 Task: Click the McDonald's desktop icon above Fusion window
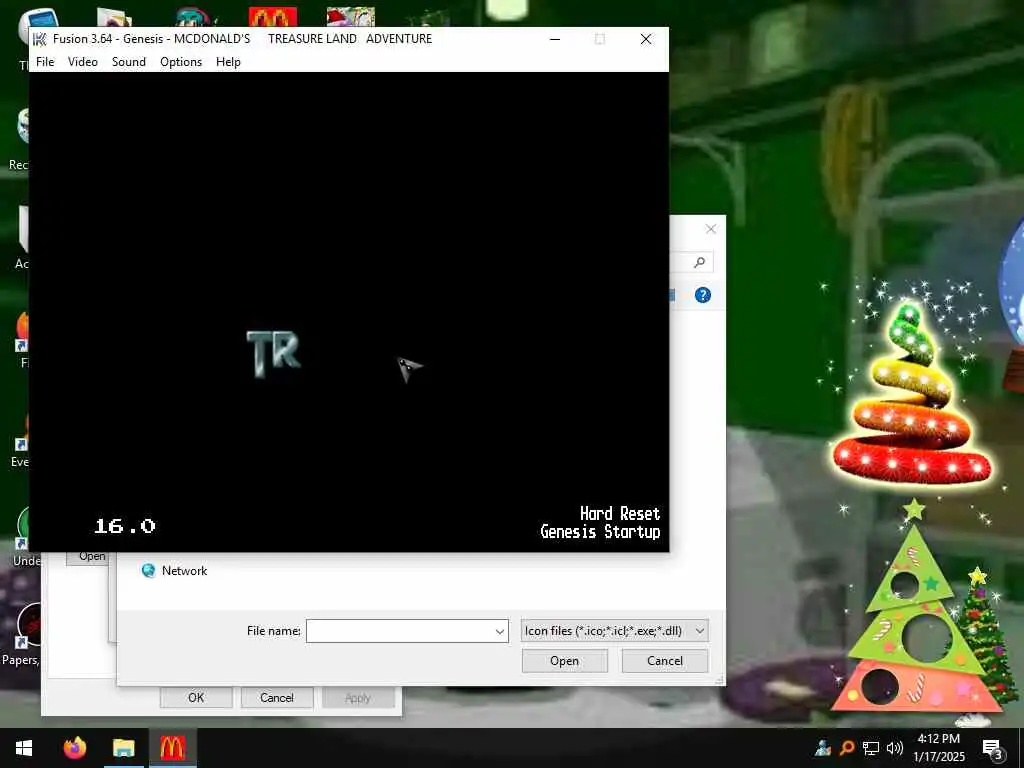click(x=272, y=17)
